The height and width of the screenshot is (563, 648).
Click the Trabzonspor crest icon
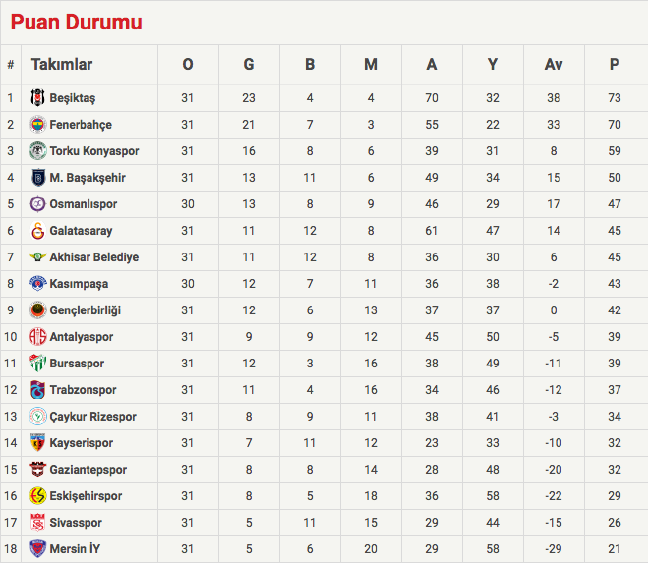(37, 390)
